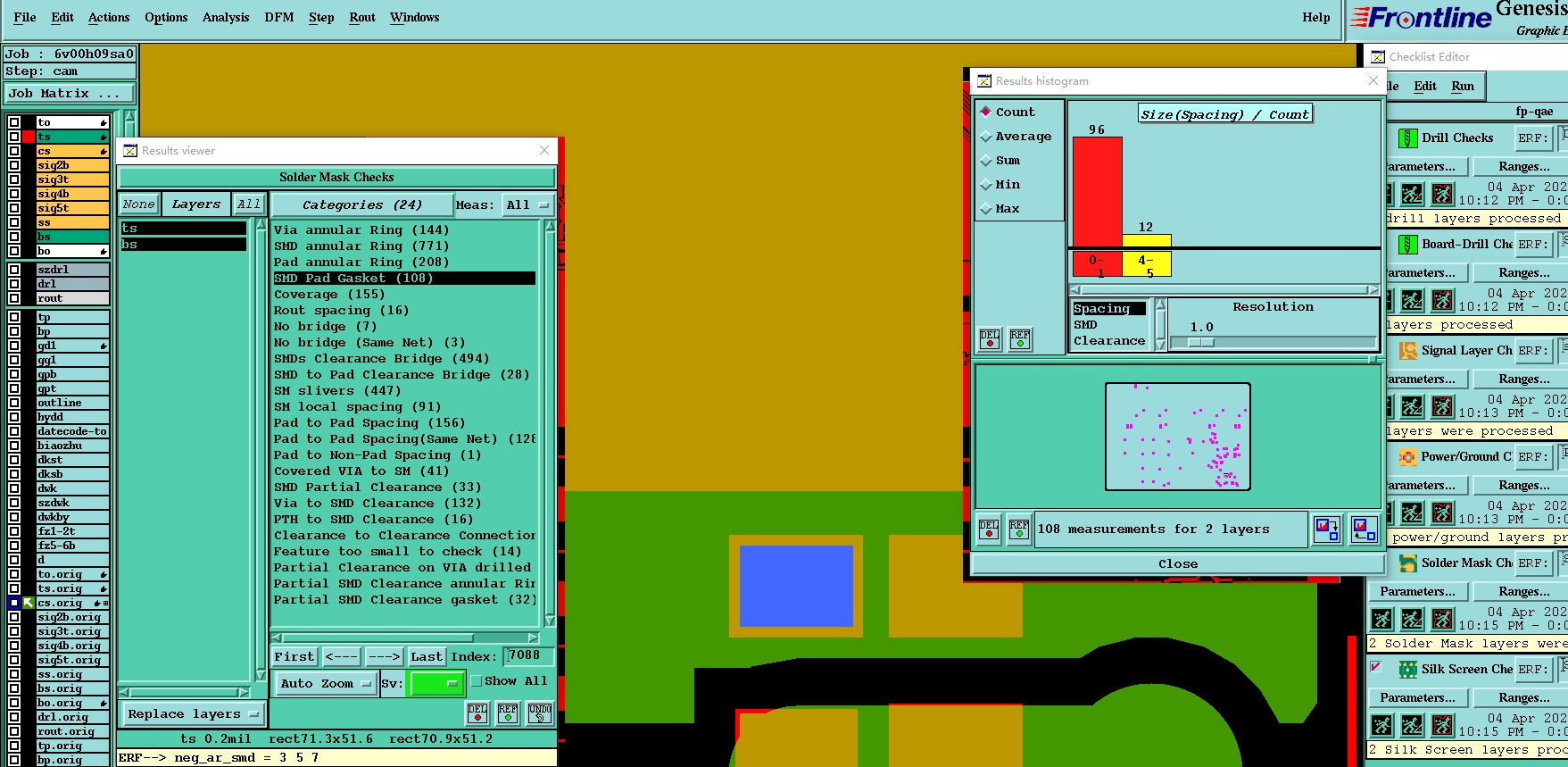Open the Auto Zoom dropdown
Viewport: 1568px width, 767px height.
(x=325, y=683)
